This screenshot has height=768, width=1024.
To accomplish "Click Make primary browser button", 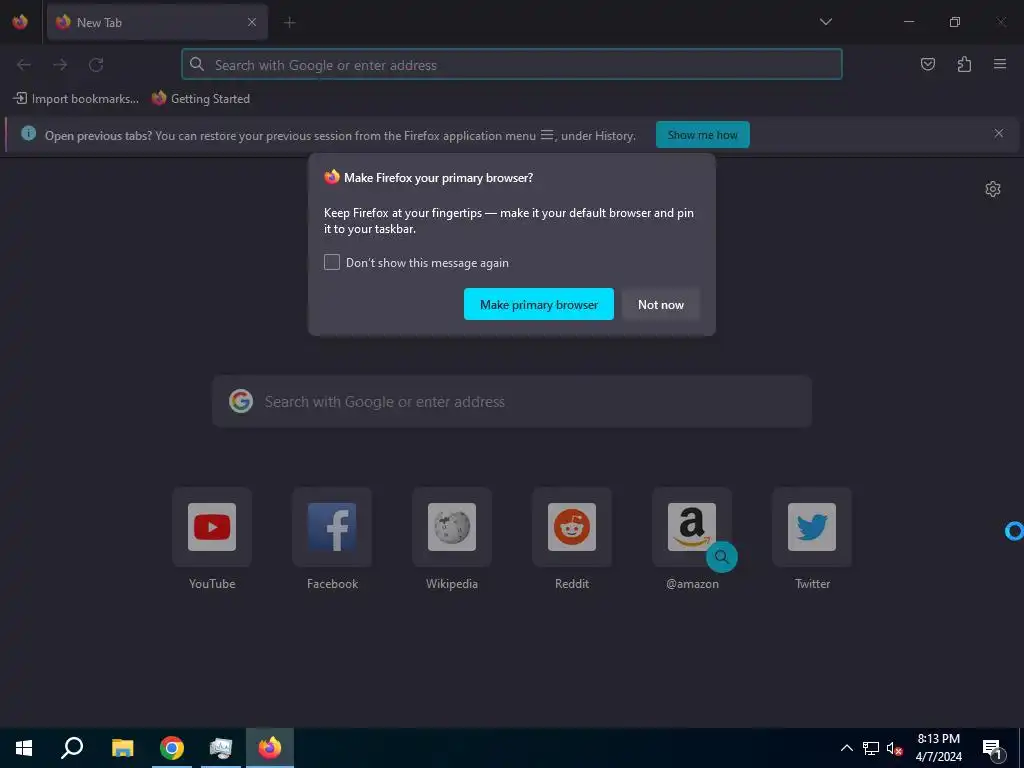I will (x=539, y=304).
